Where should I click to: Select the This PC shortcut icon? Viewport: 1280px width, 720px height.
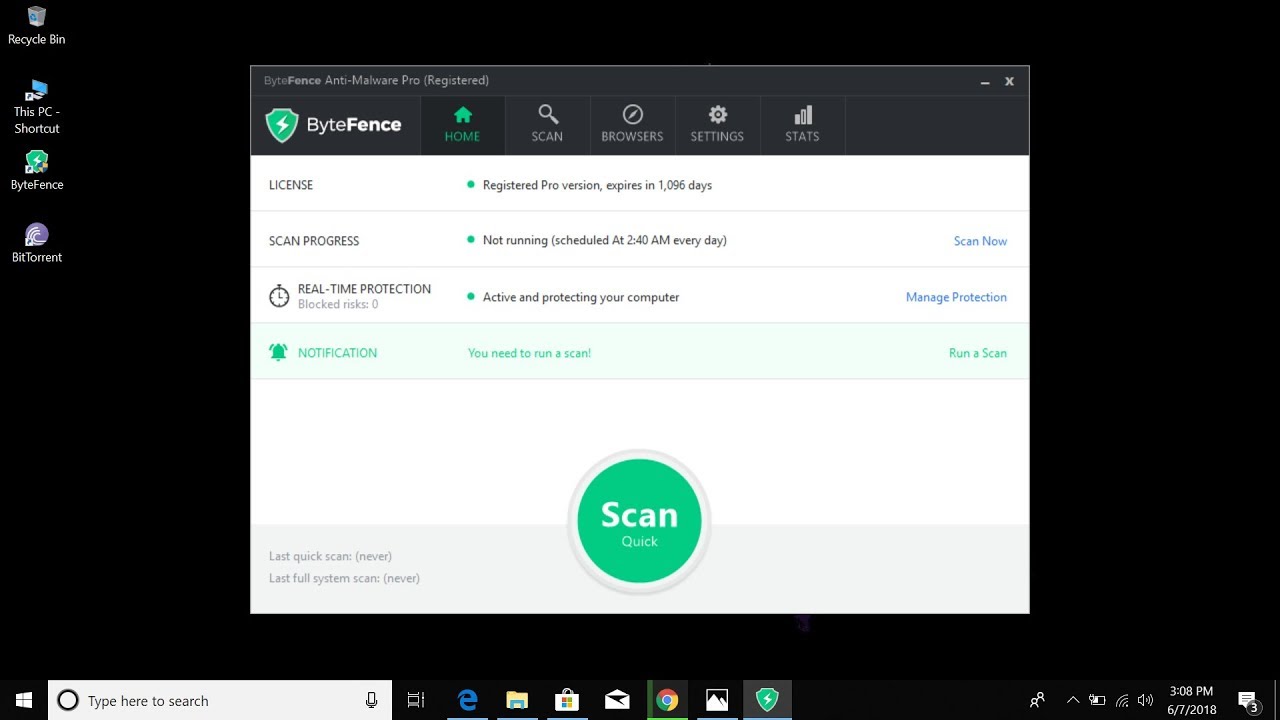37,107
